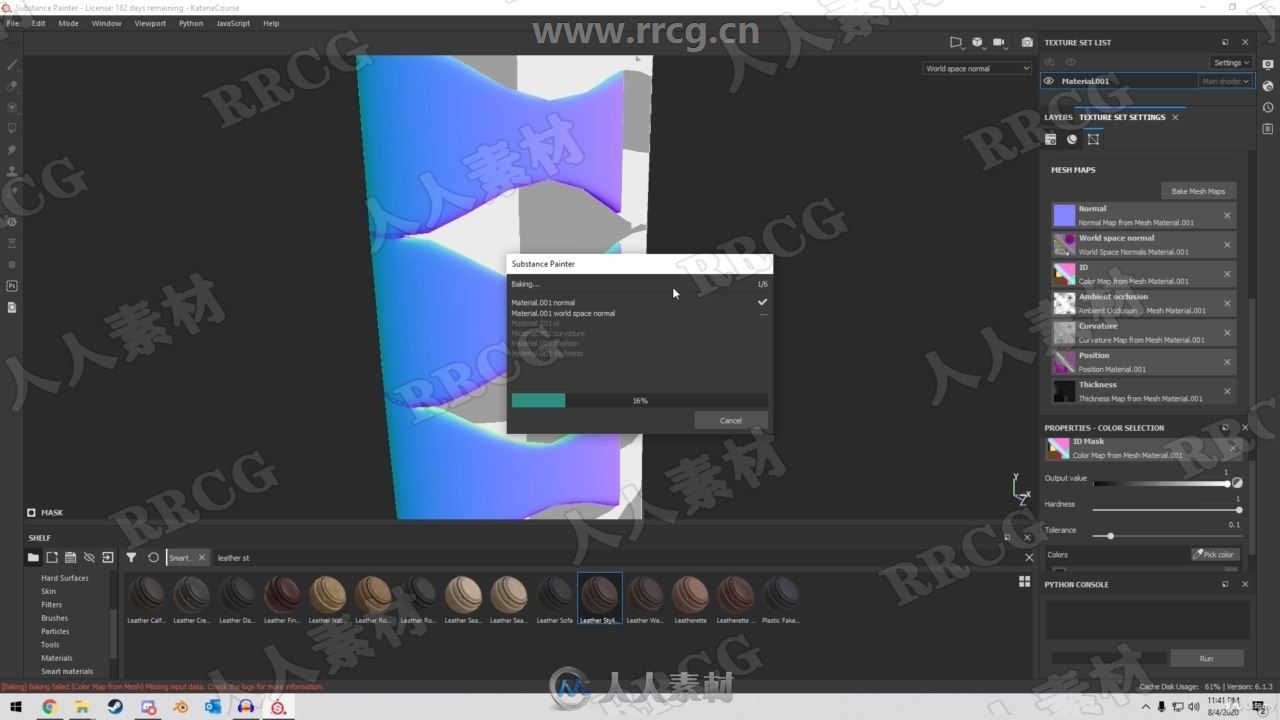The image size is (1280, 720).
Task: Close the Texture Set Settings tab
Action: [x=1175, y=117]
